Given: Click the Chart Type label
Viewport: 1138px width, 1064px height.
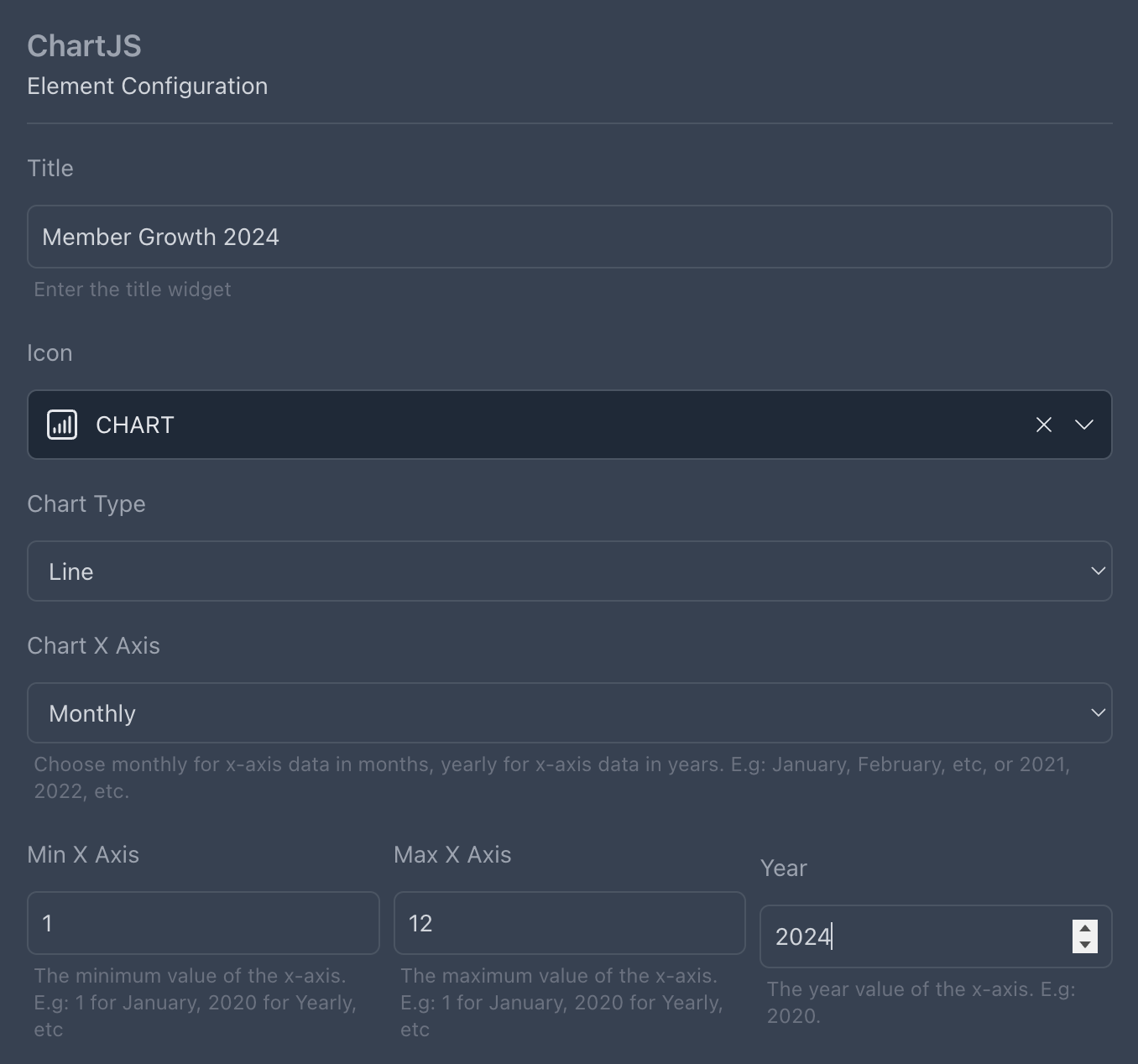Looking at the screenshot, I should tap(86, 504).
